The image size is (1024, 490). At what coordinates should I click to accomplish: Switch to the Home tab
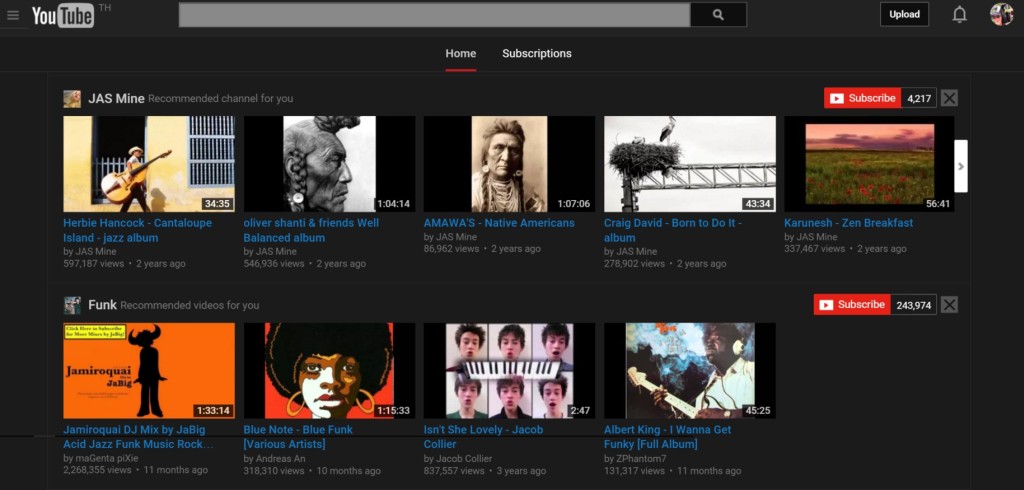click(460, 54)
